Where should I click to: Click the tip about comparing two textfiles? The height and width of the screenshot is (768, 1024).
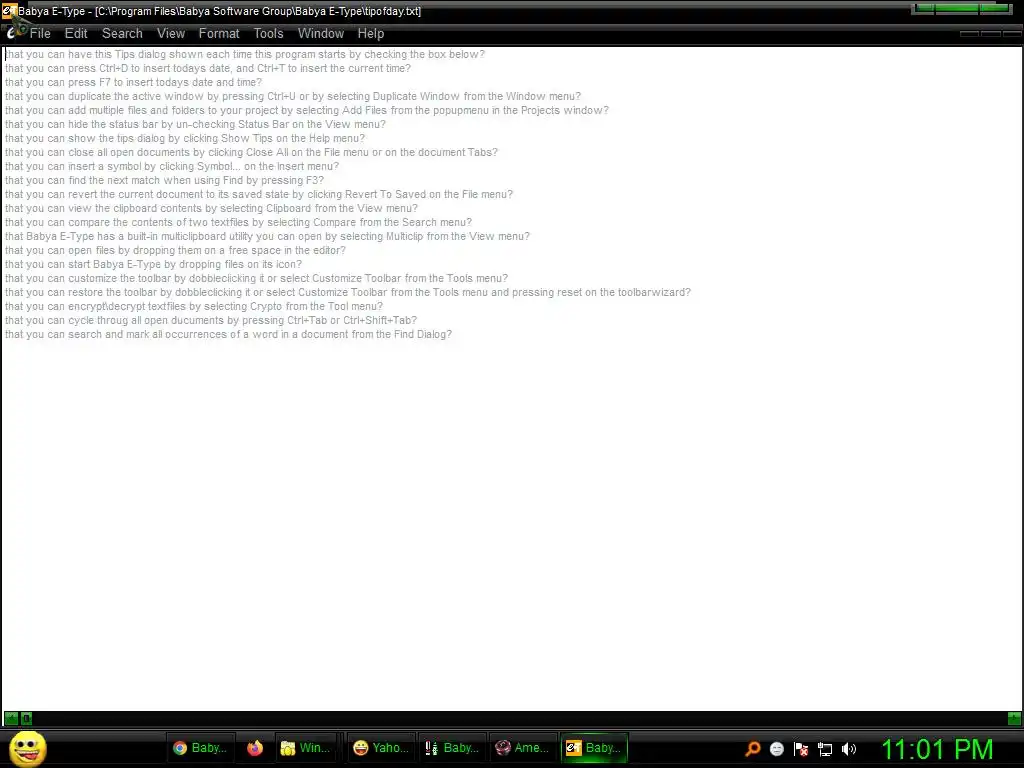point(238,222)
